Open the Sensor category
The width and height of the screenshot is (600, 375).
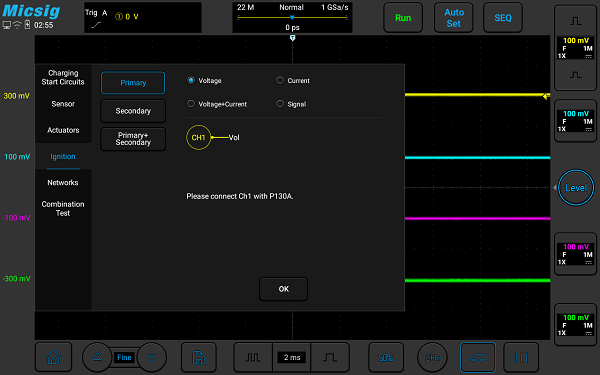(63, 104)
